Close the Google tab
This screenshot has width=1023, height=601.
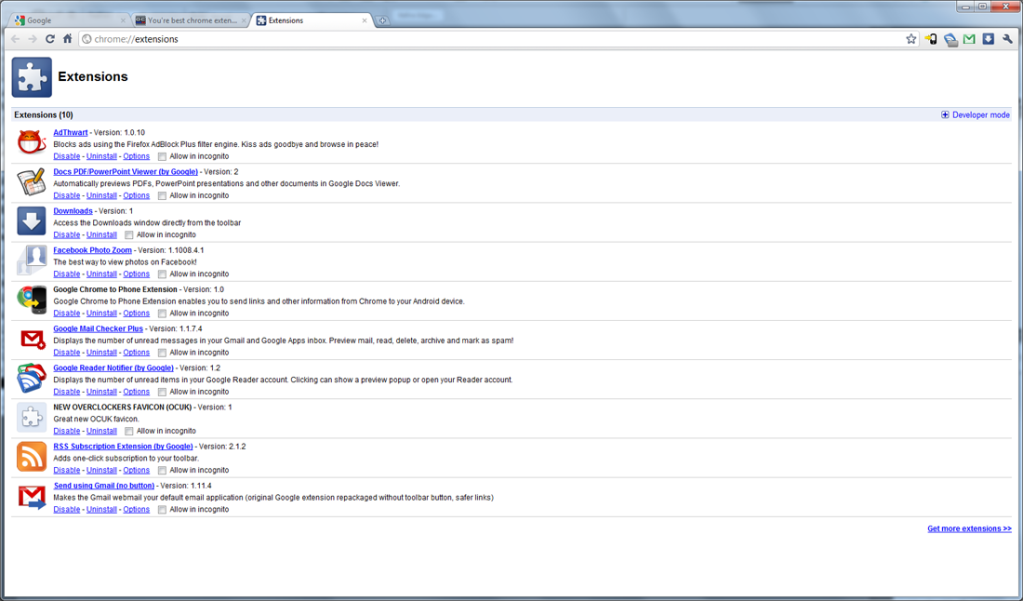point(123,20)
